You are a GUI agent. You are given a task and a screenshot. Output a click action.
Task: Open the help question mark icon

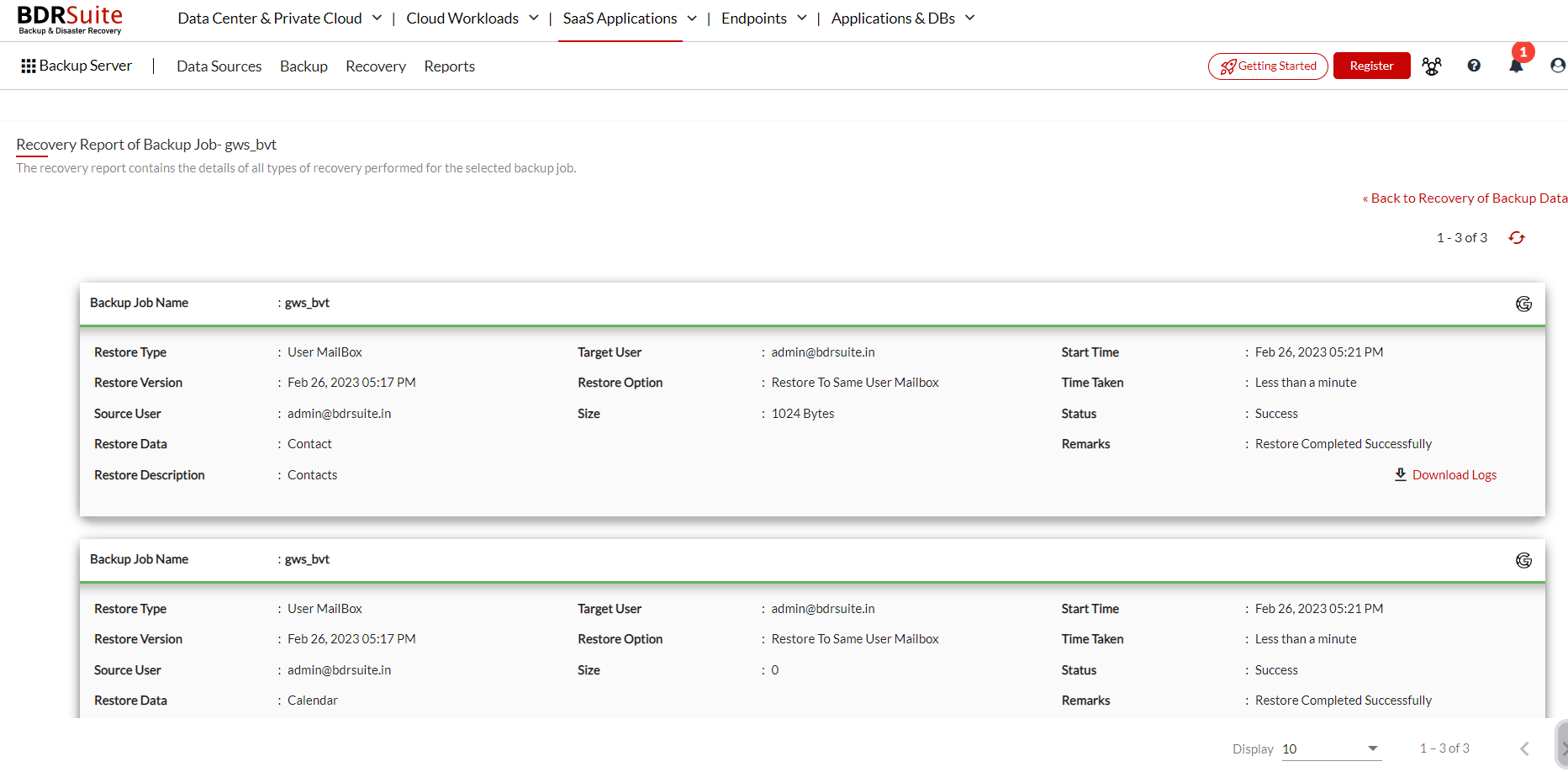(1474, 66)
